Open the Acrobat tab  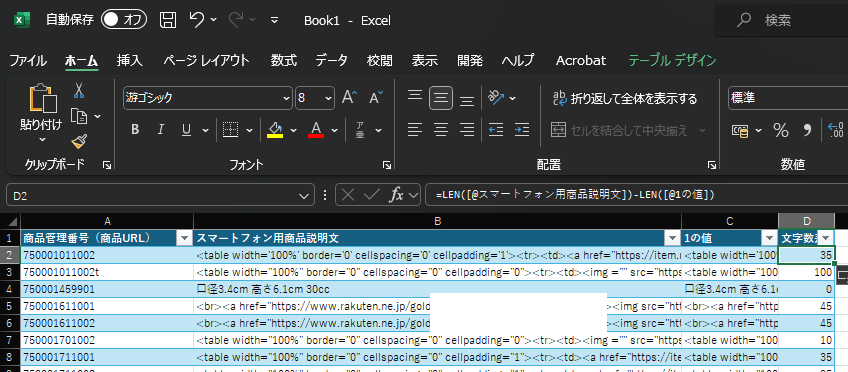pyautogui.click(x=581, y=60)
